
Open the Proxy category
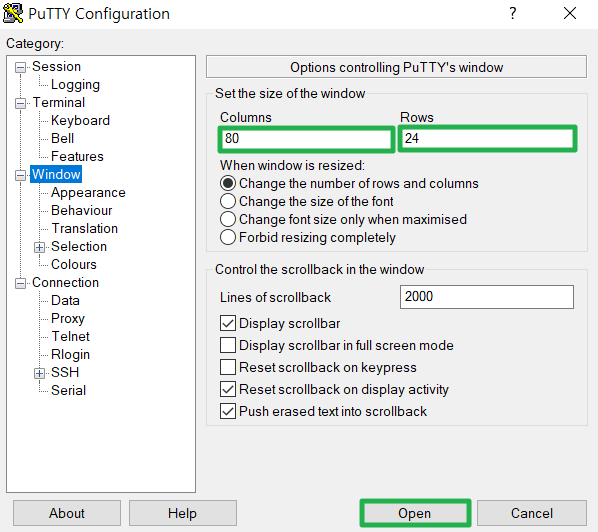point(68,318)
